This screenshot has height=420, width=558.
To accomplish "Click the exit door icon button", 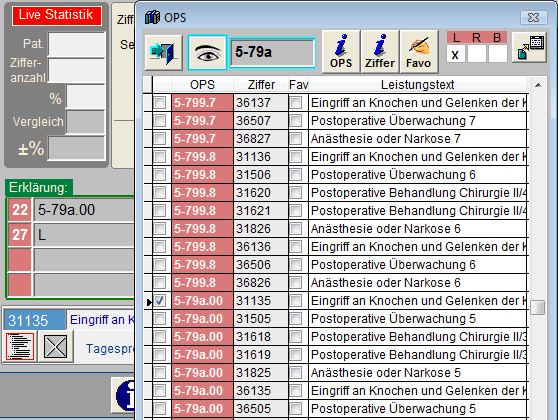I will (x=163, y=53).
